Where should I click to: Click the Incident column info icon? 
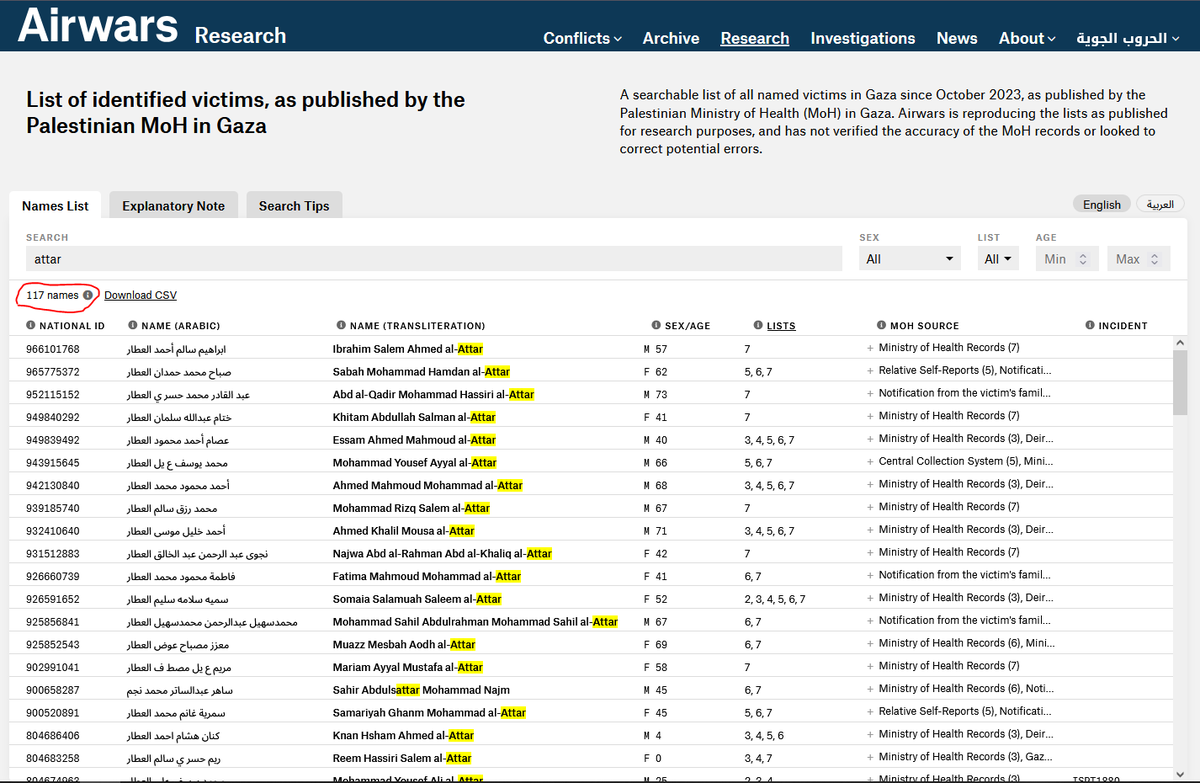[1090, 326]
